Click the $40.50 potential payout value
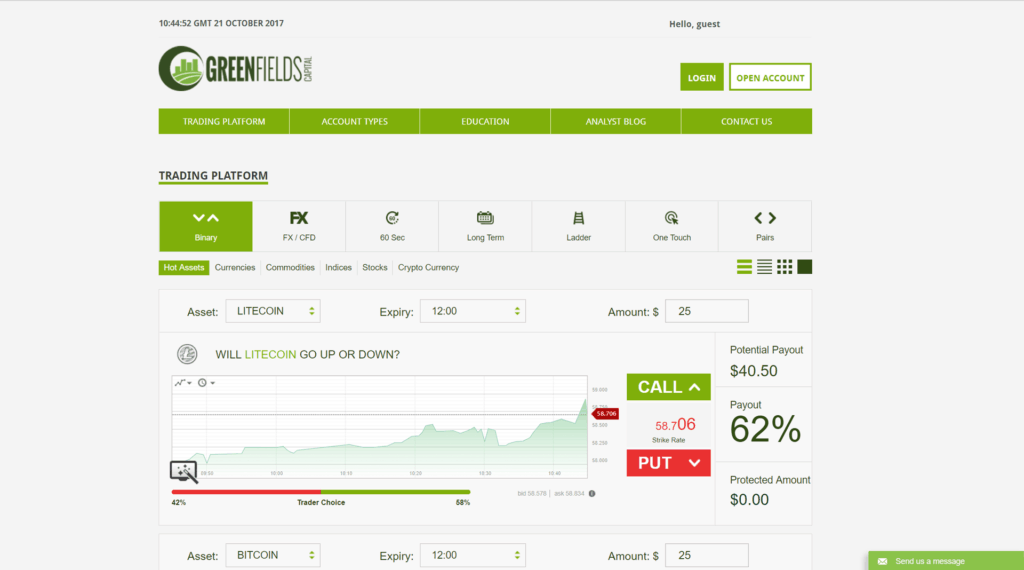The width and height of the screenshot is (1024, 570). click(x=754, y=371)
